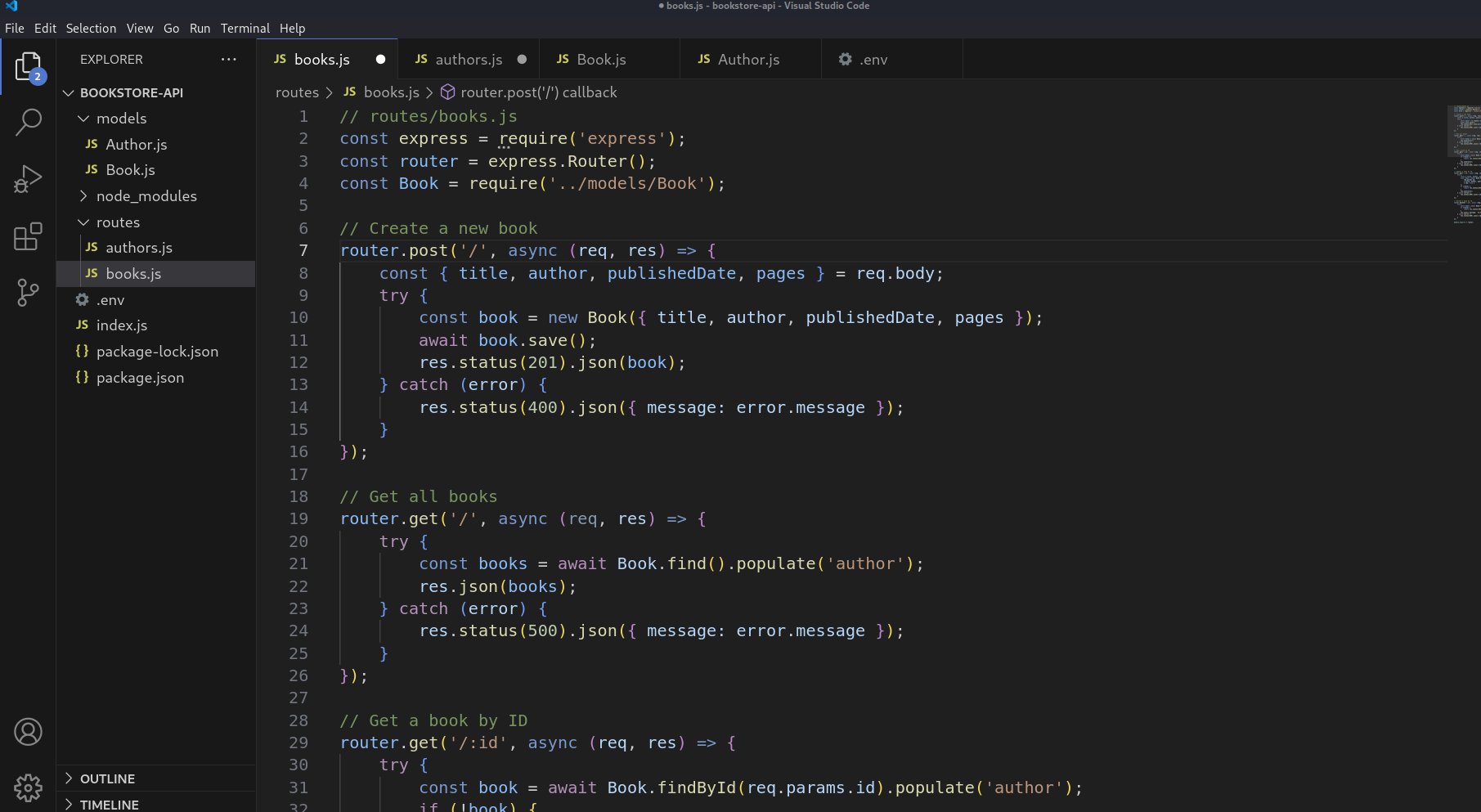Select the books.js editor tab
Viewport: 1481px width, 812px height.
click(x=327, y=60)
